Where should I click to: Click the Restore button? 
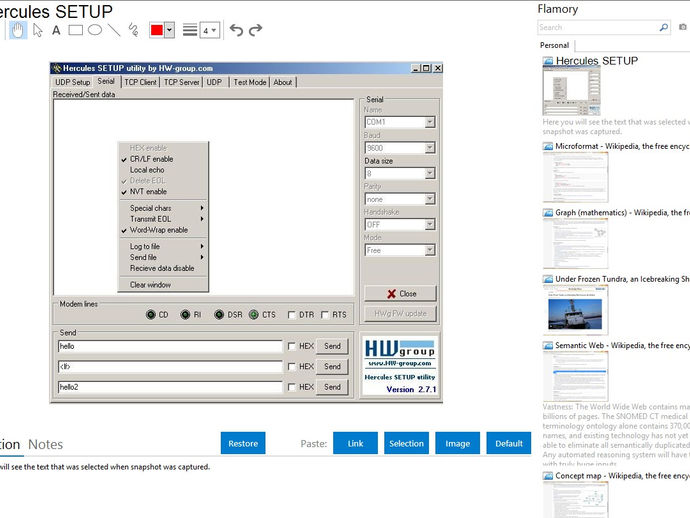point(243,443)
